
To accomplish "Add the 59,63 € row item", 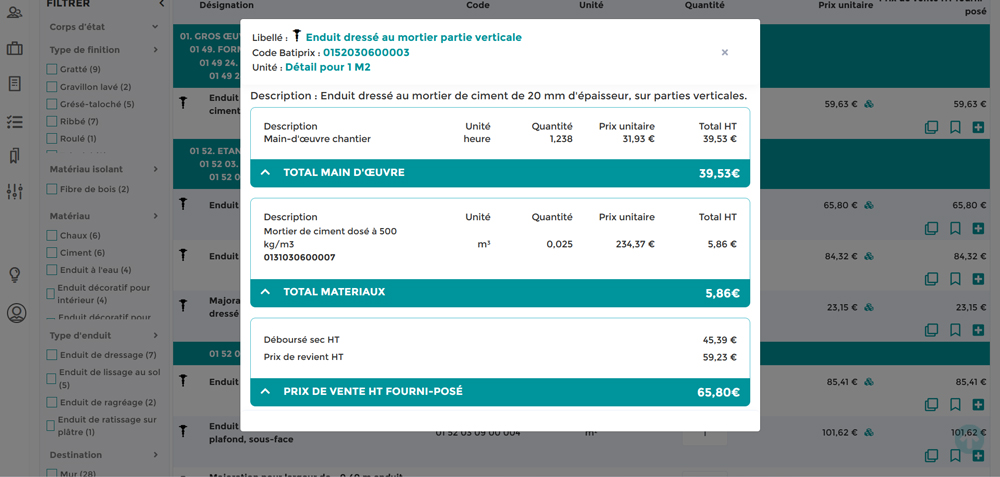I will click(x=978, y=127).
